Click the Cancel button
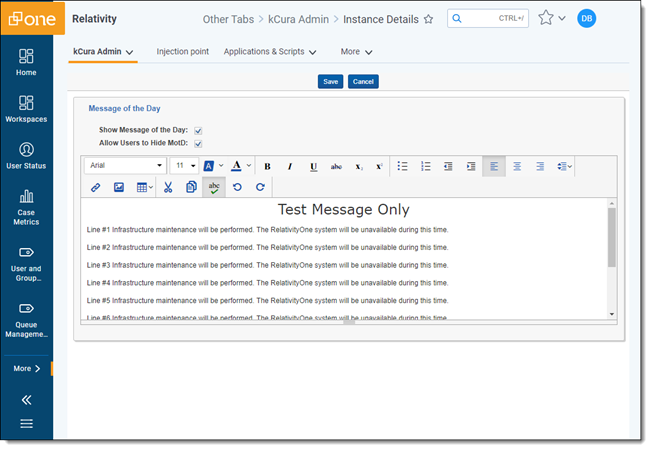650x449 pixels. [363, 81]
